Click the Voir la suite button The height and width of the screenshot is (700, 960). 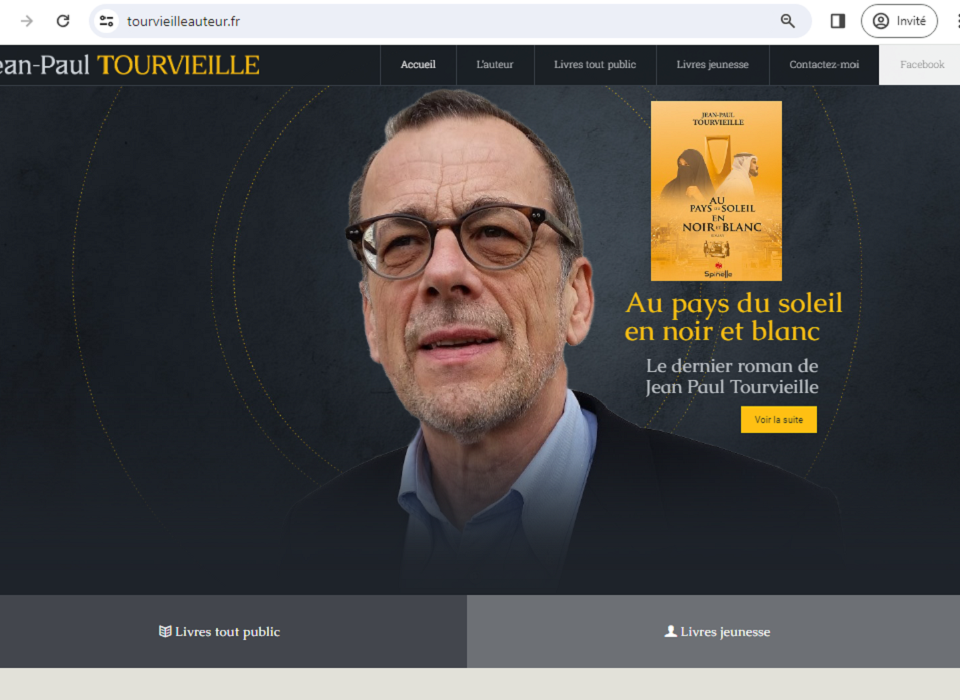(x=778, y=420)
